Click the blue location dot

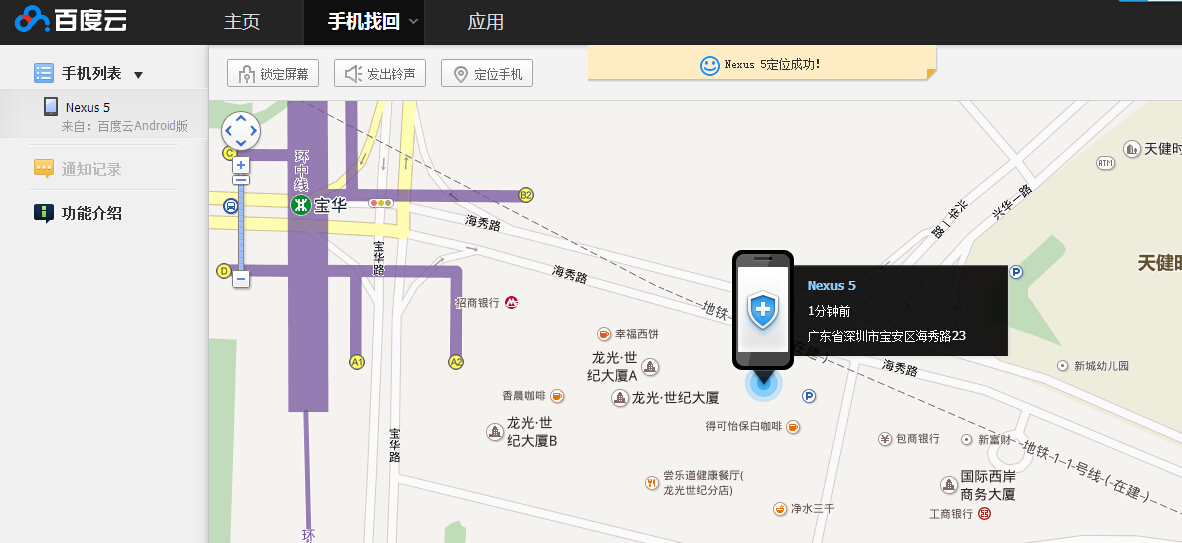[x=764, y=383]
